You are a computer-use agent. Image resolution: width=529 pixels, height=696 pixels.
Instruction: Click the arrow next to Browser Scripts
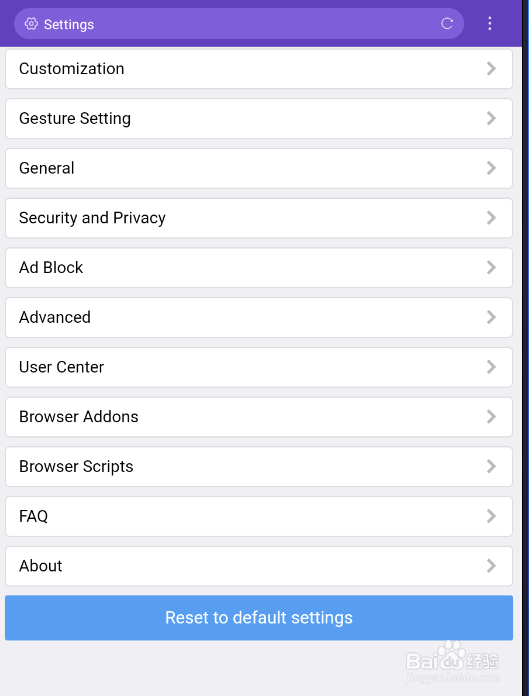coord(491,467)
